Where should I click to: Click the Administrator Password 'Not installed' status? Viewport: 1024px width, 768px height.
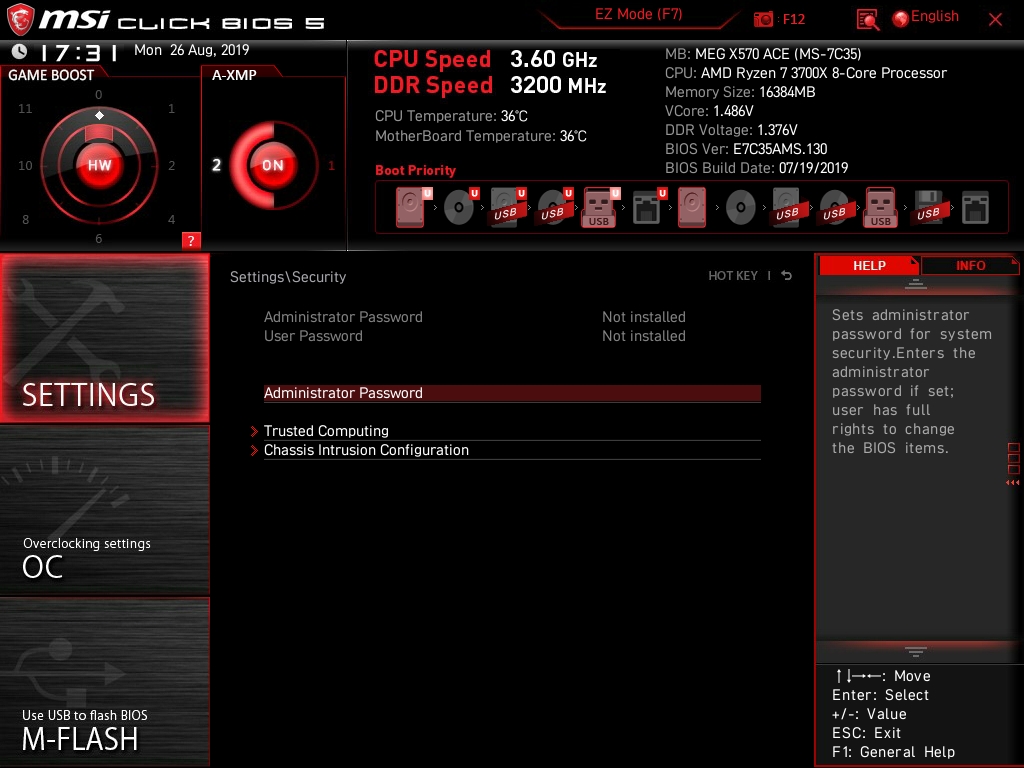[x=643, y=317]
